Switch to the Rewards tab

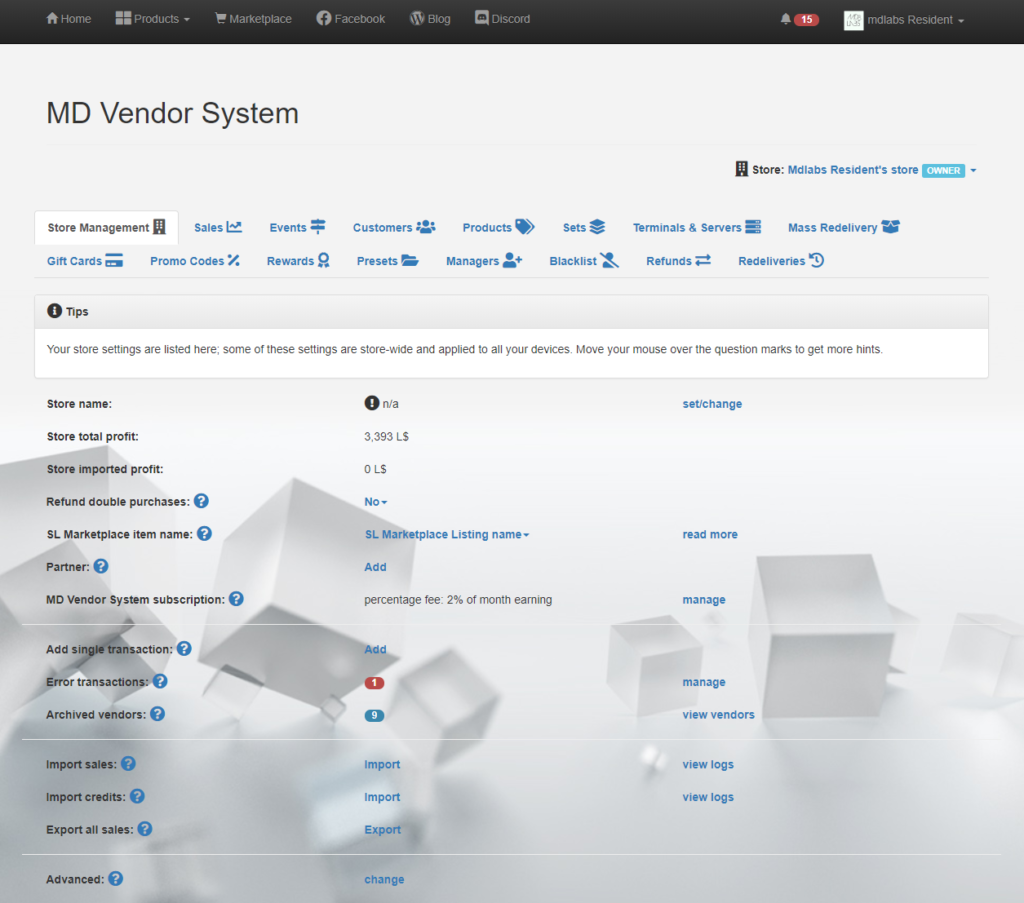[298, 261]
